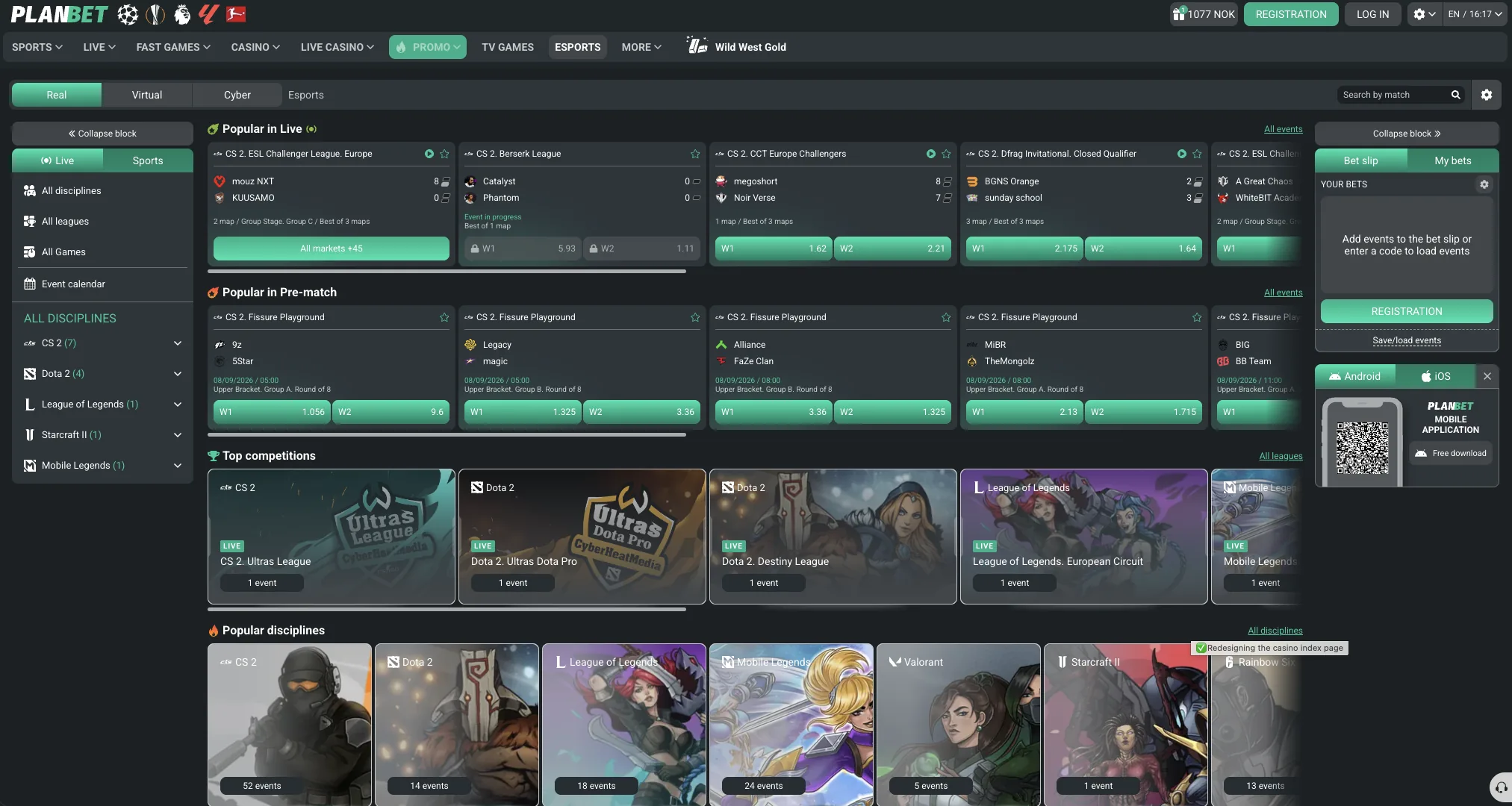Favorite the Legacy vs magic match
This screenshot has width=1512, height=806.
tap(695, 317)
